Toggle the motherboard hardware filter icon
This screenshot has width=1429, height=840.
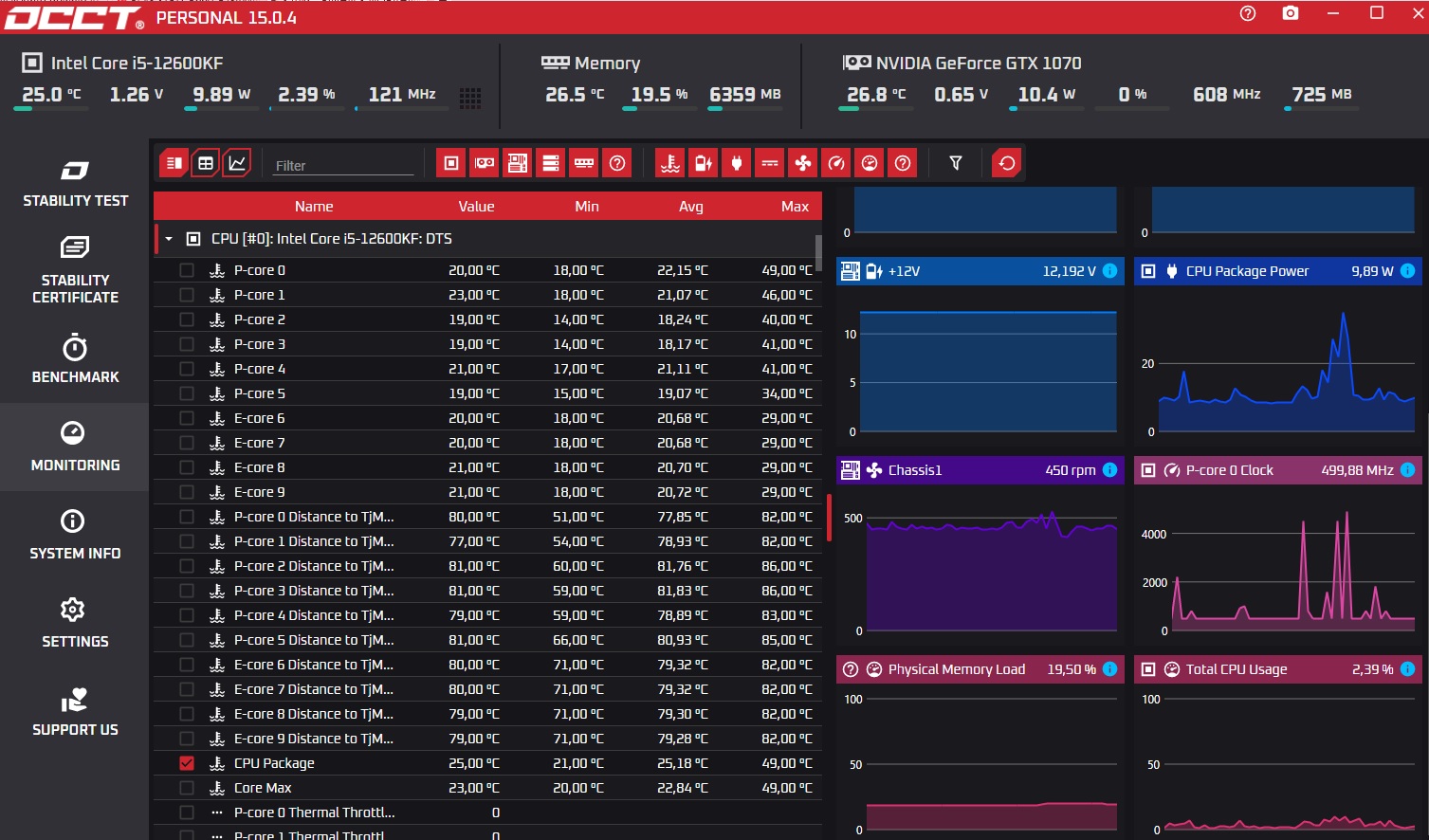click(518, 163)
